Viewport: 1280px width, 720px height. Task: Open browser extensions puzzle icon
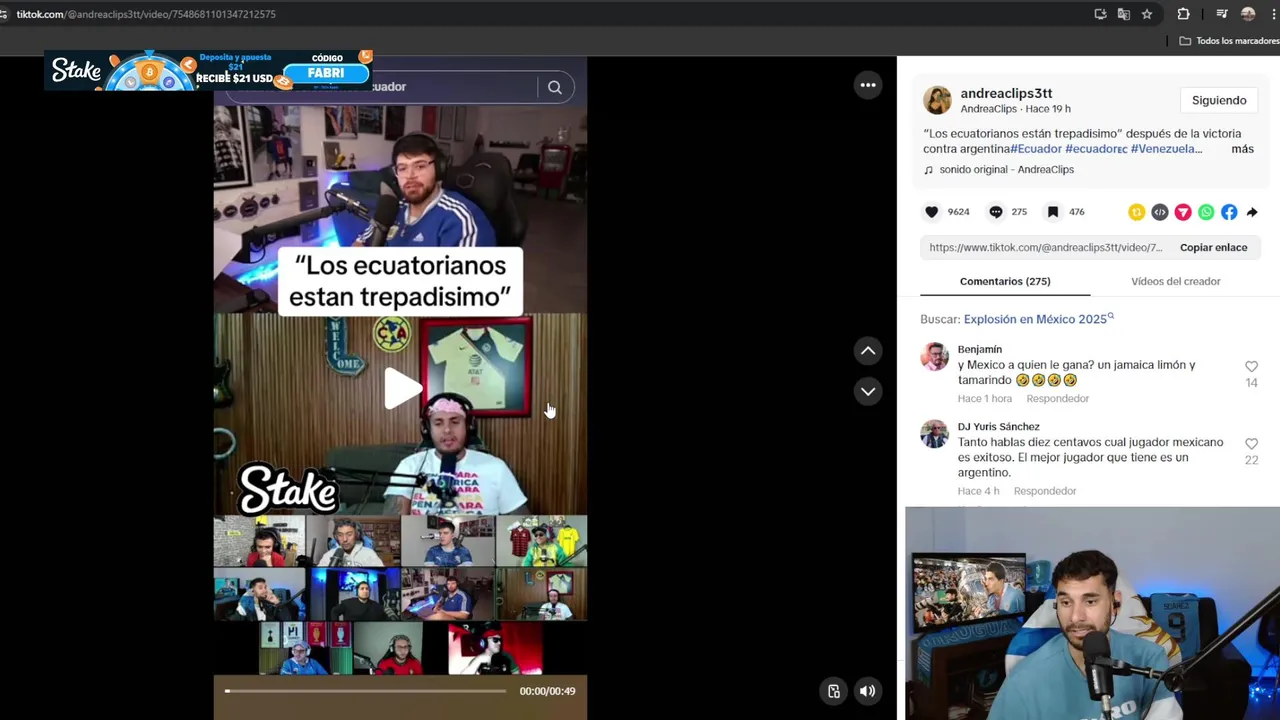tap(1183, 14)
